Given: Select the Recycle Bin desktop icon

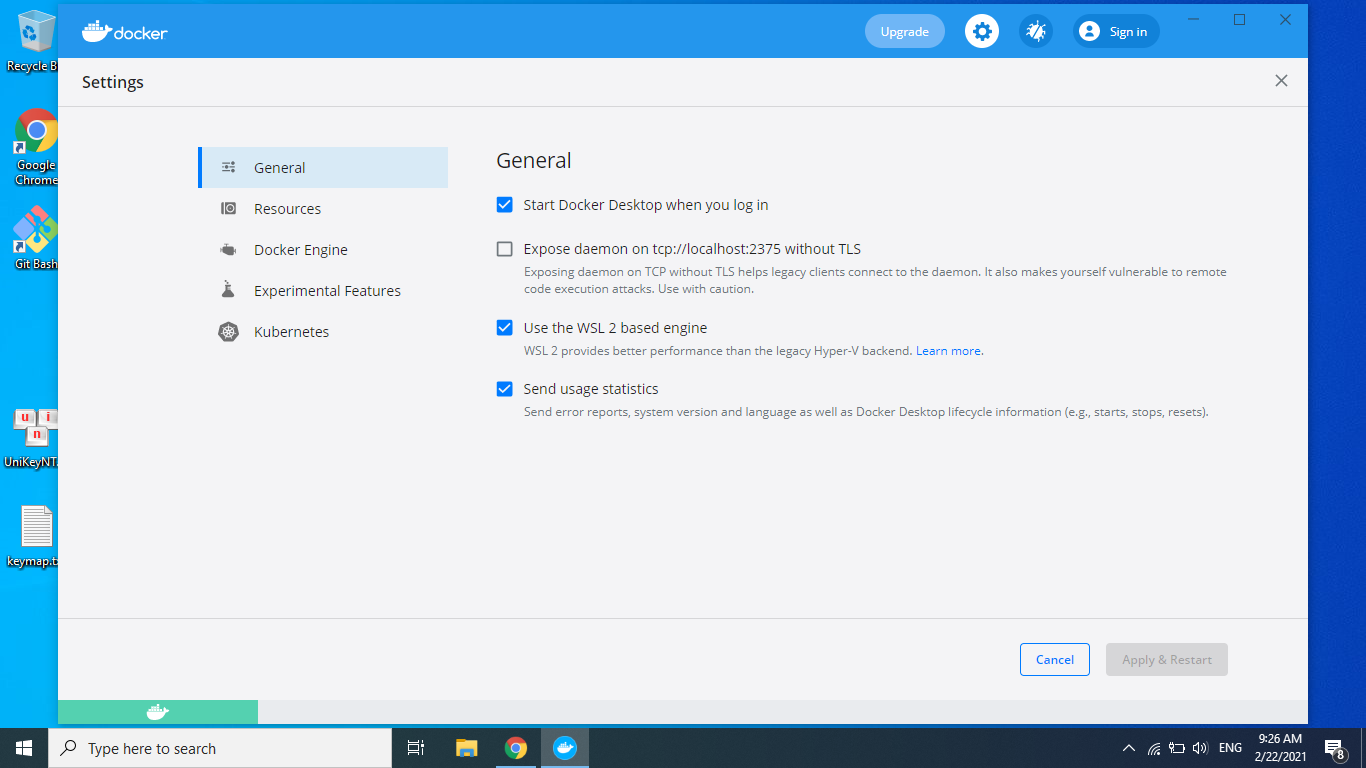Looking at the screenshot, I should 32,42.
